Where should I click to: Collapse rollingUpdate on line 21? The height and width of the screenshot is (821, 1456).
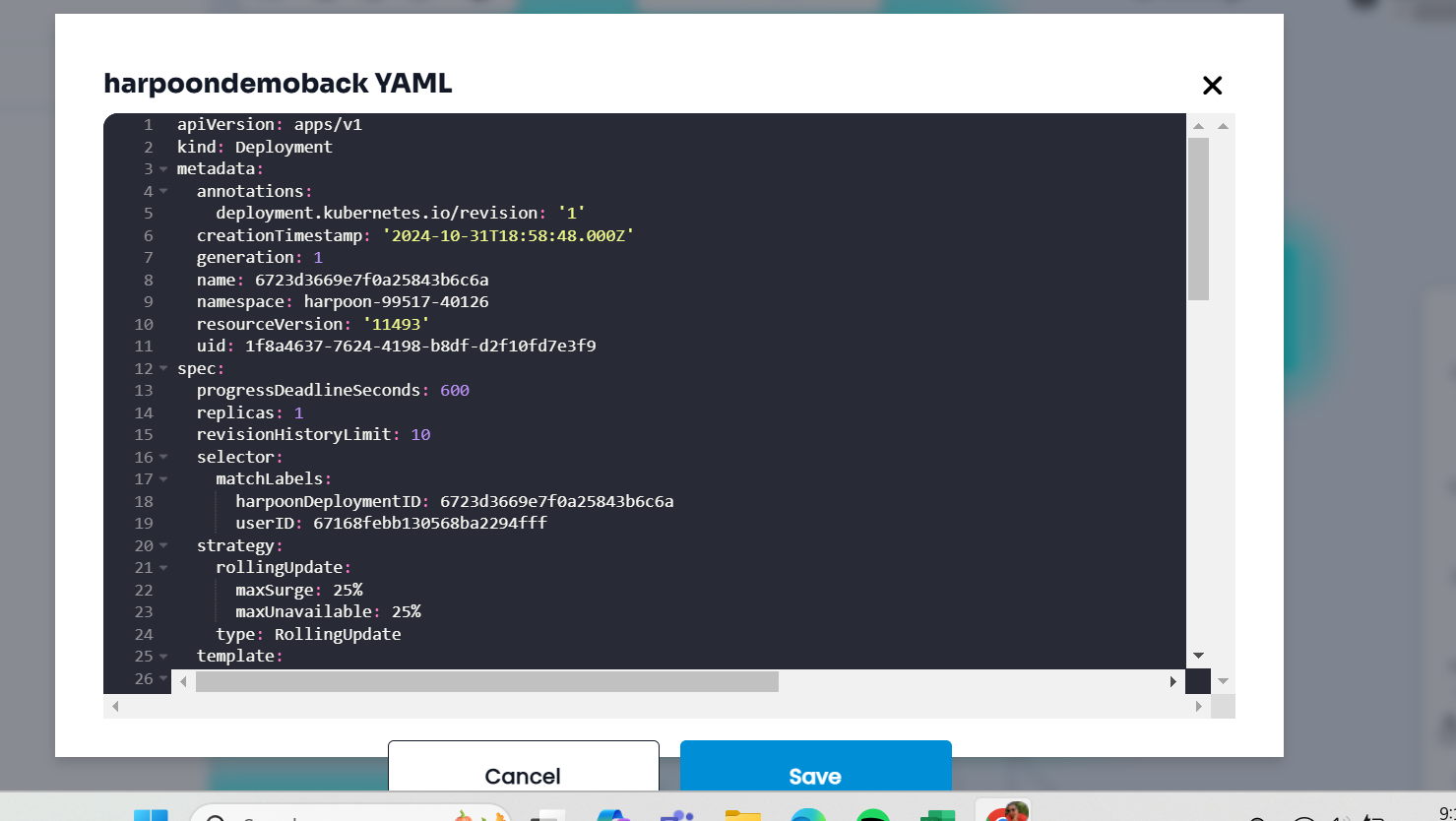pyautogui.click(x=163, y=568)
